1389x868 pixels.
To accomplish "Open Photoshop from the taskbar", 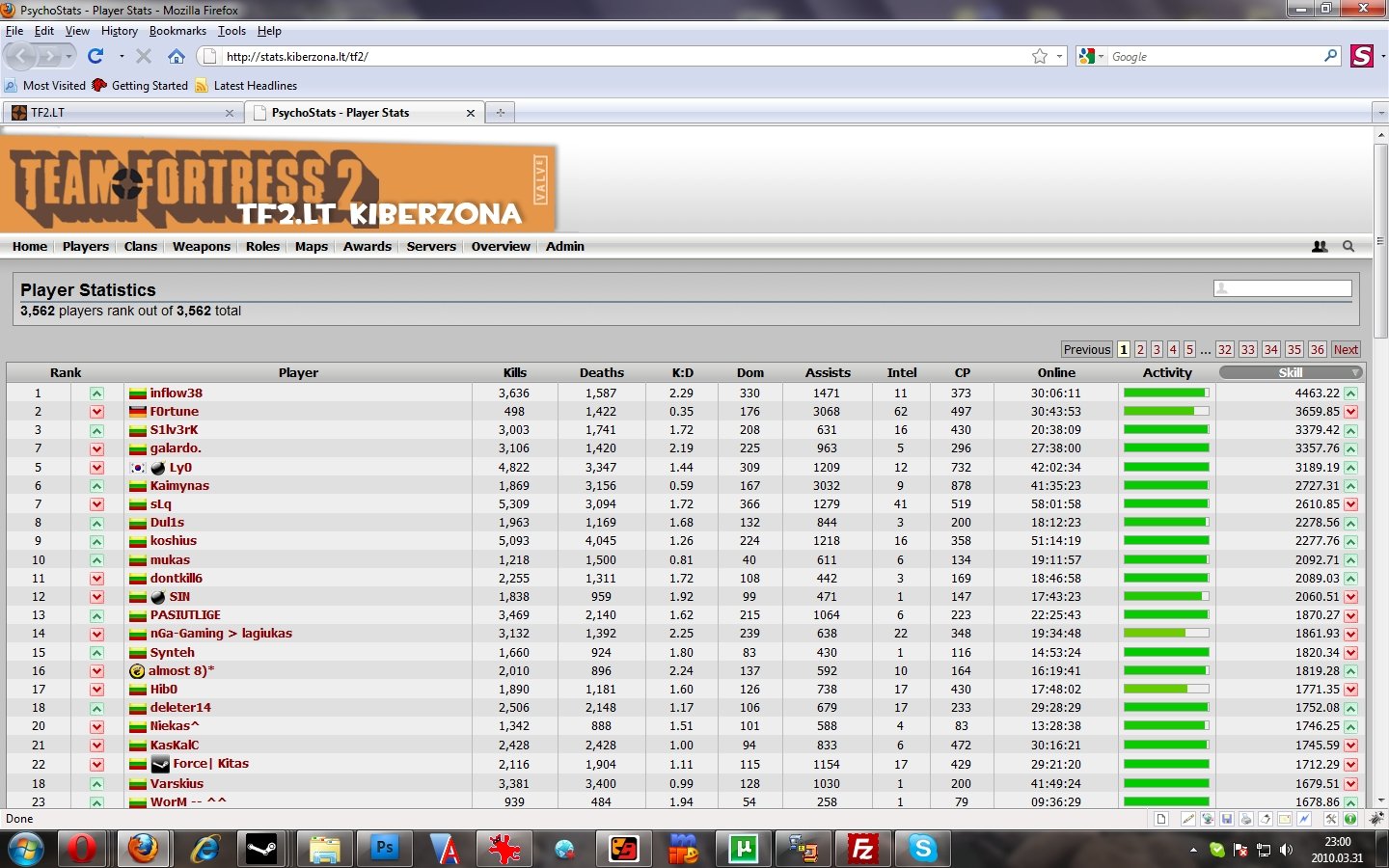I will 384,849.
